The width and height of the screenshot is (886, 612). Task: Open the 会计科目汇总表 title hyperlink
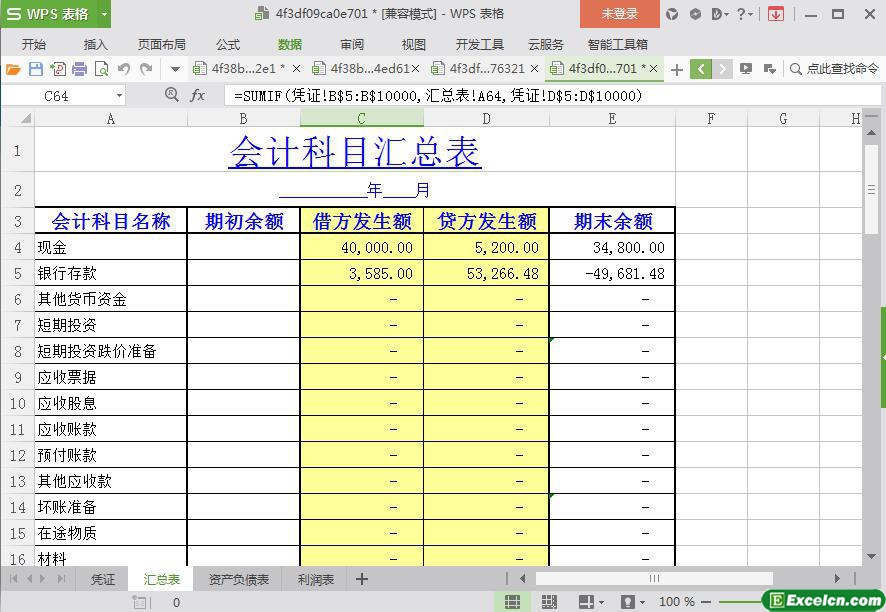coord(354,152)
